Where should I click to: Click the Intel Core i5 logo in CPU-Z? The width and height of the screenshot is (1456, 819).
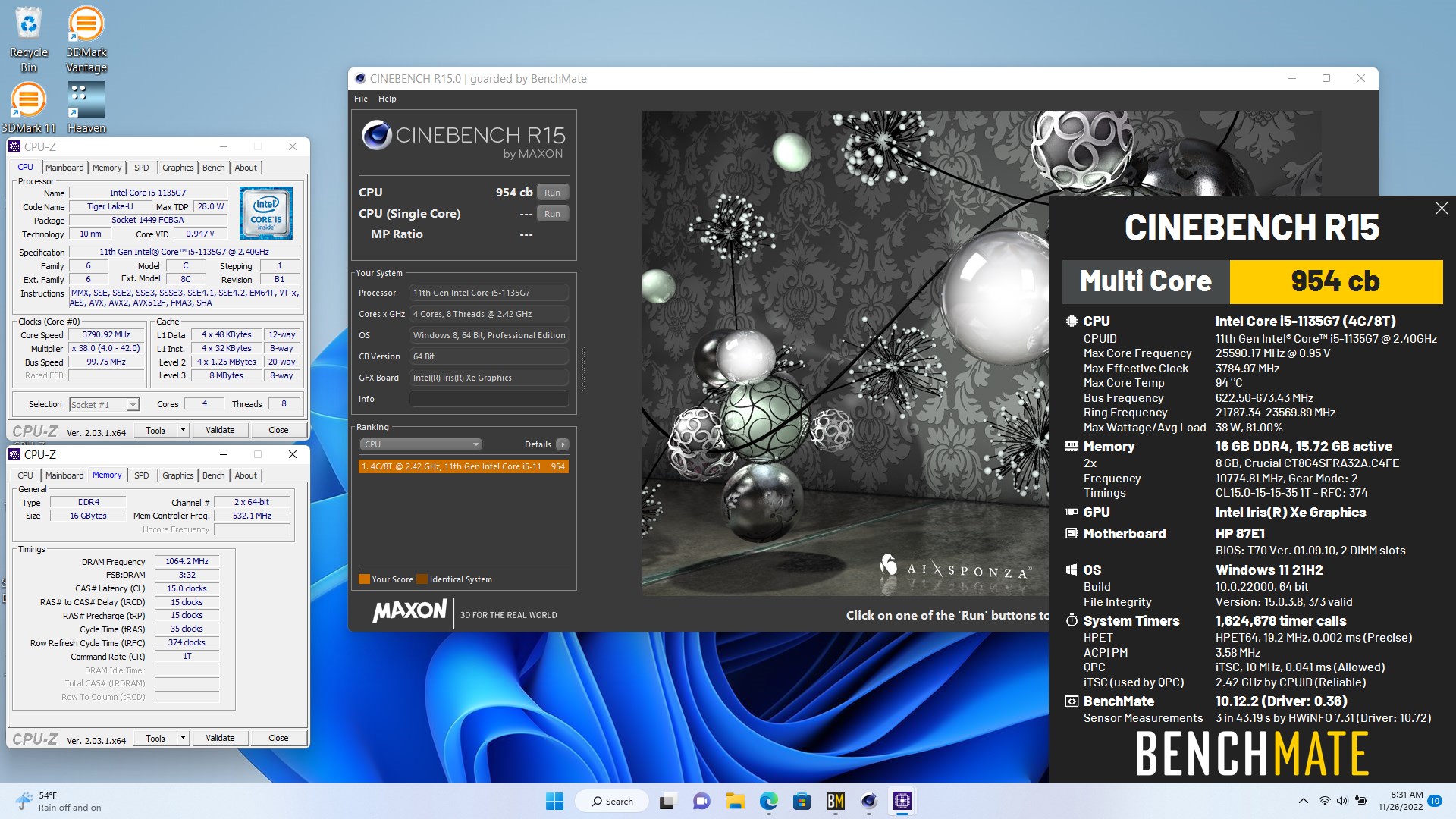point(266,213)
